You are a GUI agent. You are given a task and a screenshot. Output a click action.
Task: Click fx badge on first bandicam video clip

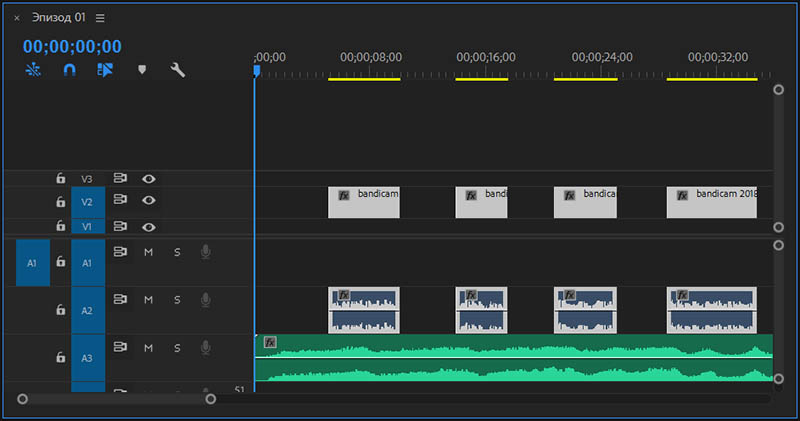click(x=344, y=195)
